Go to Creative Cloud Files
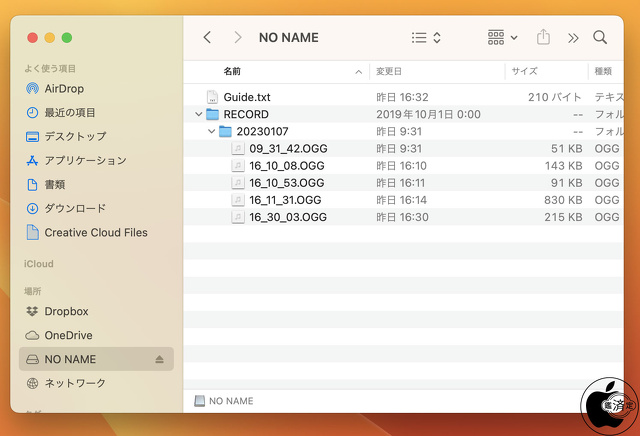 [x=95, y=232]
